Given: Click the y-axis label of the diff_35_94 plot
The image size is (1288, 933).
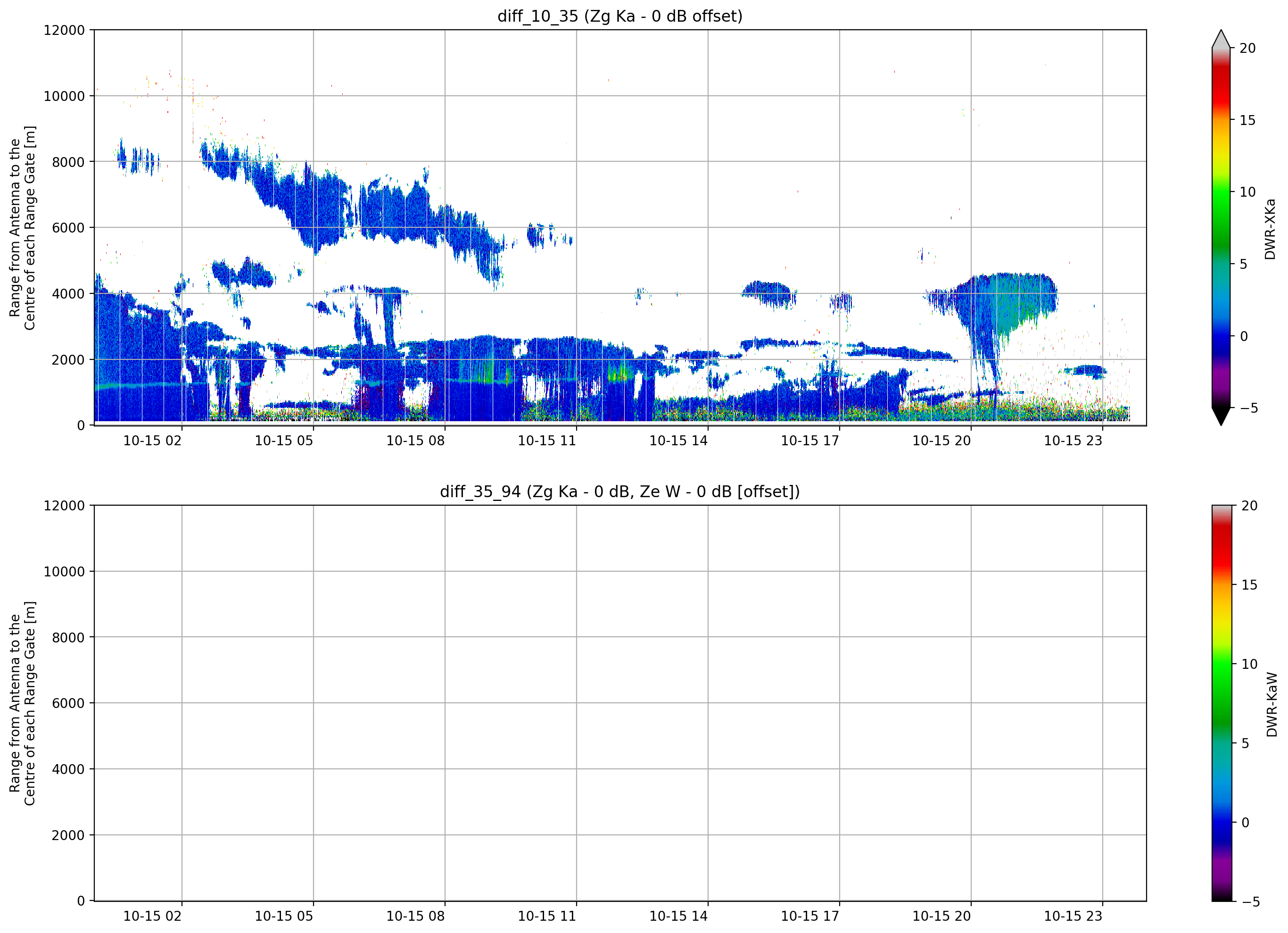Looking at the screenshot, I should pos(22,703).
